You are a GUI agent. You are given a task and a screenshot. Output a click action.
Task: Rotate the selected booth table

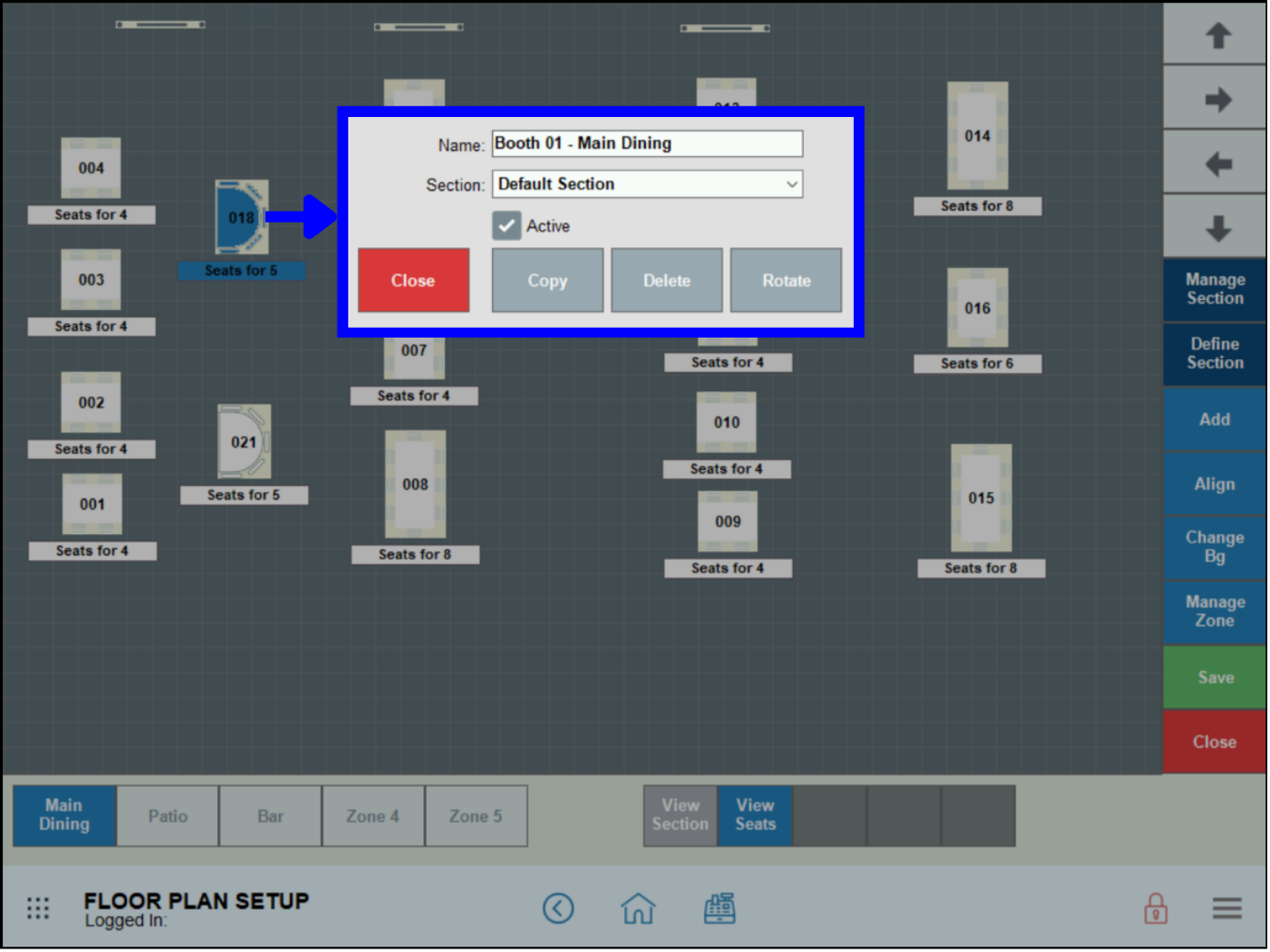pos(785,280)
